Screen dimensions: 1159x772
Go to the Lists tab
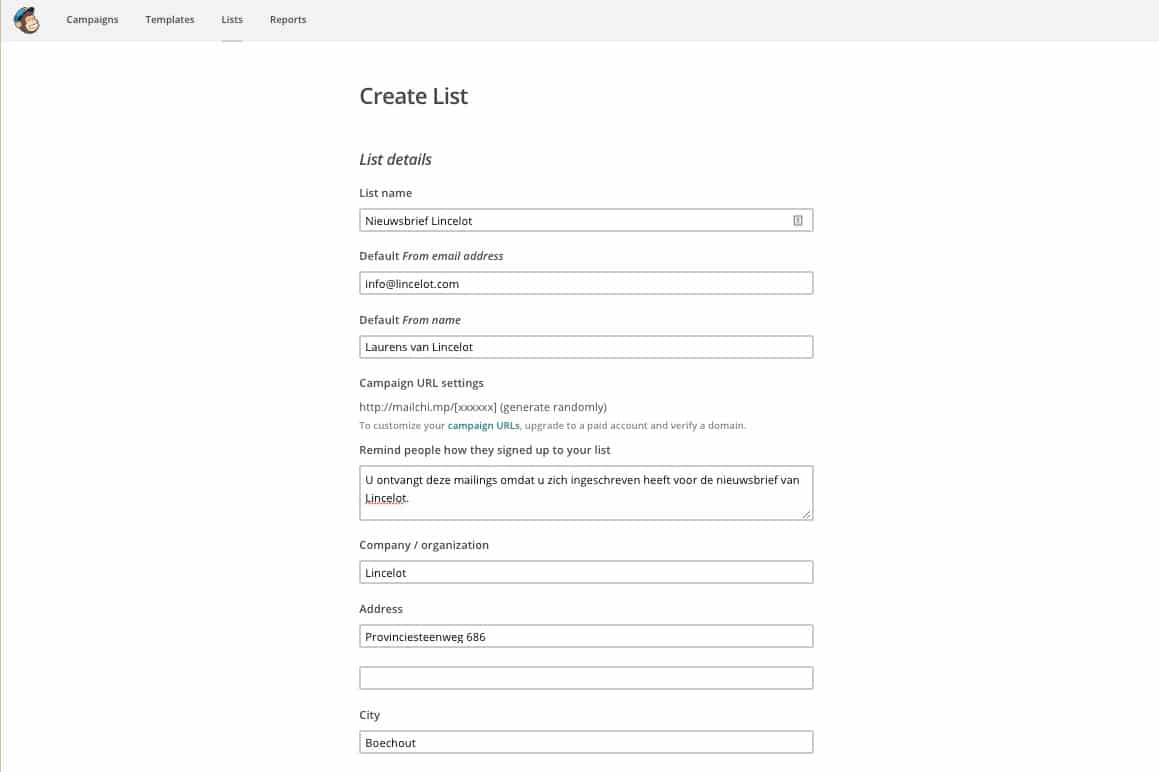pyautogui.click(x=232, y=20)
